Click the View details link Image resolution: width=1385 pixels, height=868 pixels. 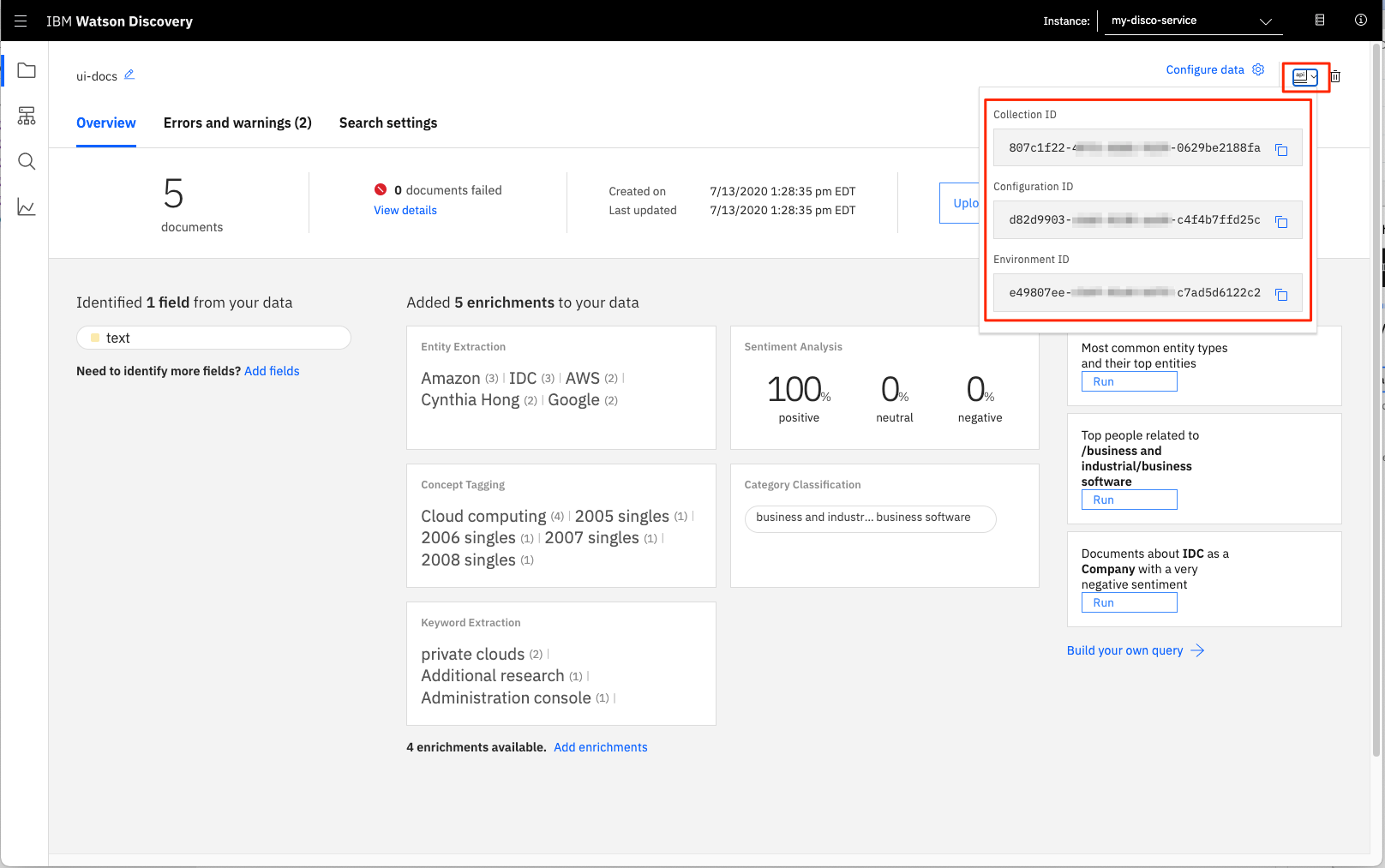point(405,210)
